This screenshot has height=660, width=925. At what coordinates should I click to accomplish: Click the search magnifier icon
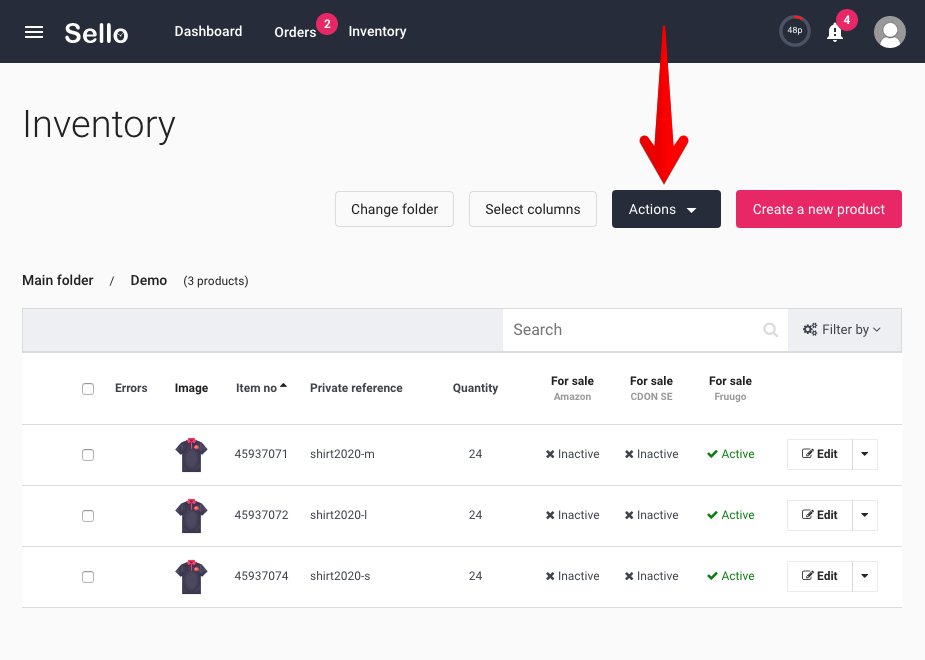pyautogui.click(x=770, y=330)
